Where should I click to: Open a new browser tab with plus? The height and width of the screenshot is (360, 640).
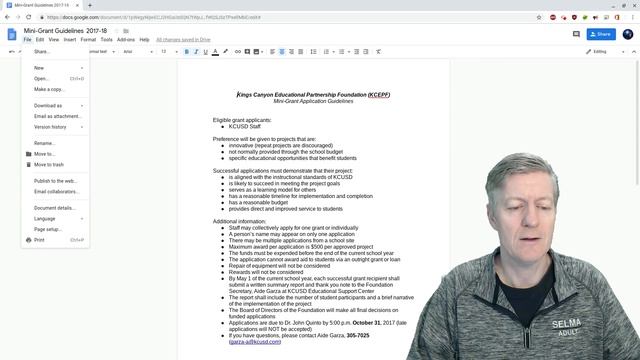(90, 5)
